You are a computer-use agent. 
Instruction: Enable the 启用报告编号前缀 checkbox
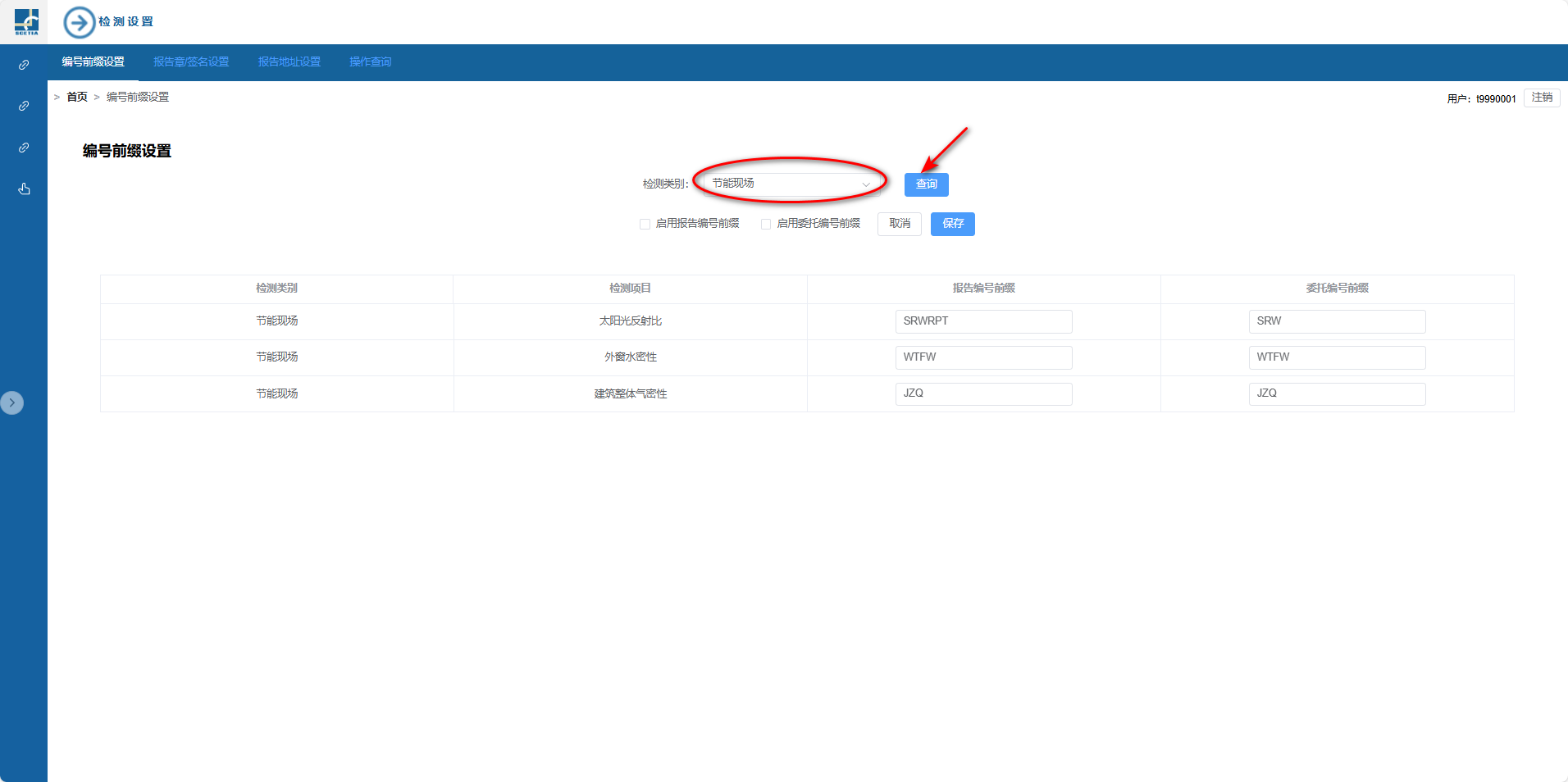[x=645, y=224]
